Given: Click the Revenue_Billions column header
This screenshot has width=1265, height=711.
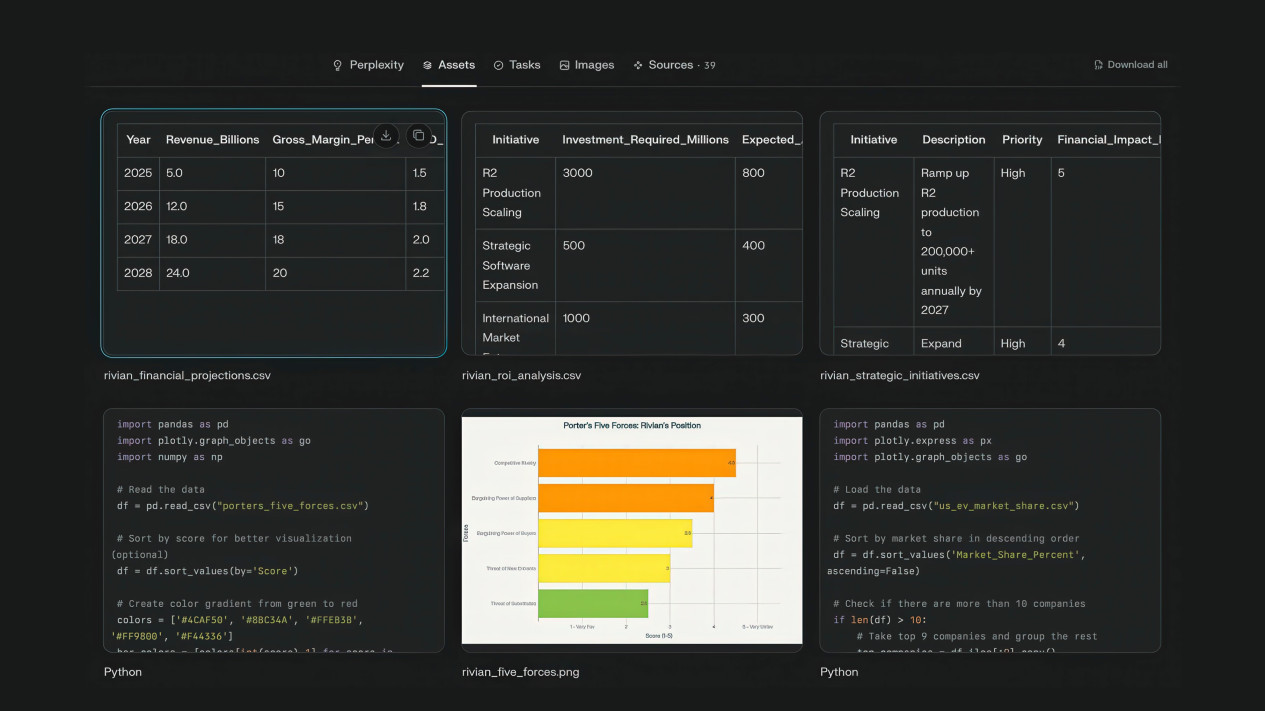Looking at the screenshot, I should pos(212,140).
